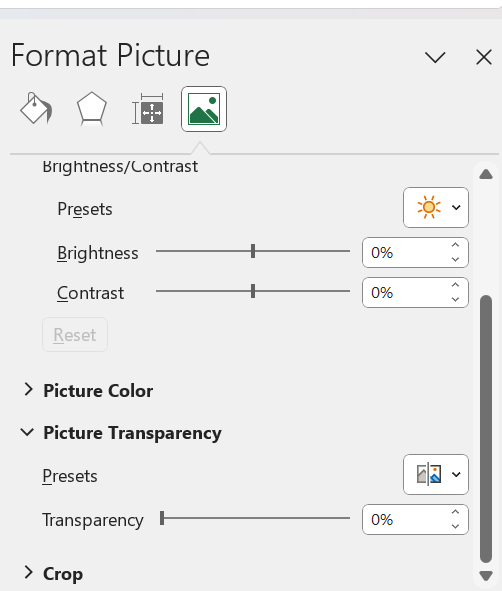Select the Picture tab icon
The image size is (502, 591).
pyautogui.click(x=204, y=109)
